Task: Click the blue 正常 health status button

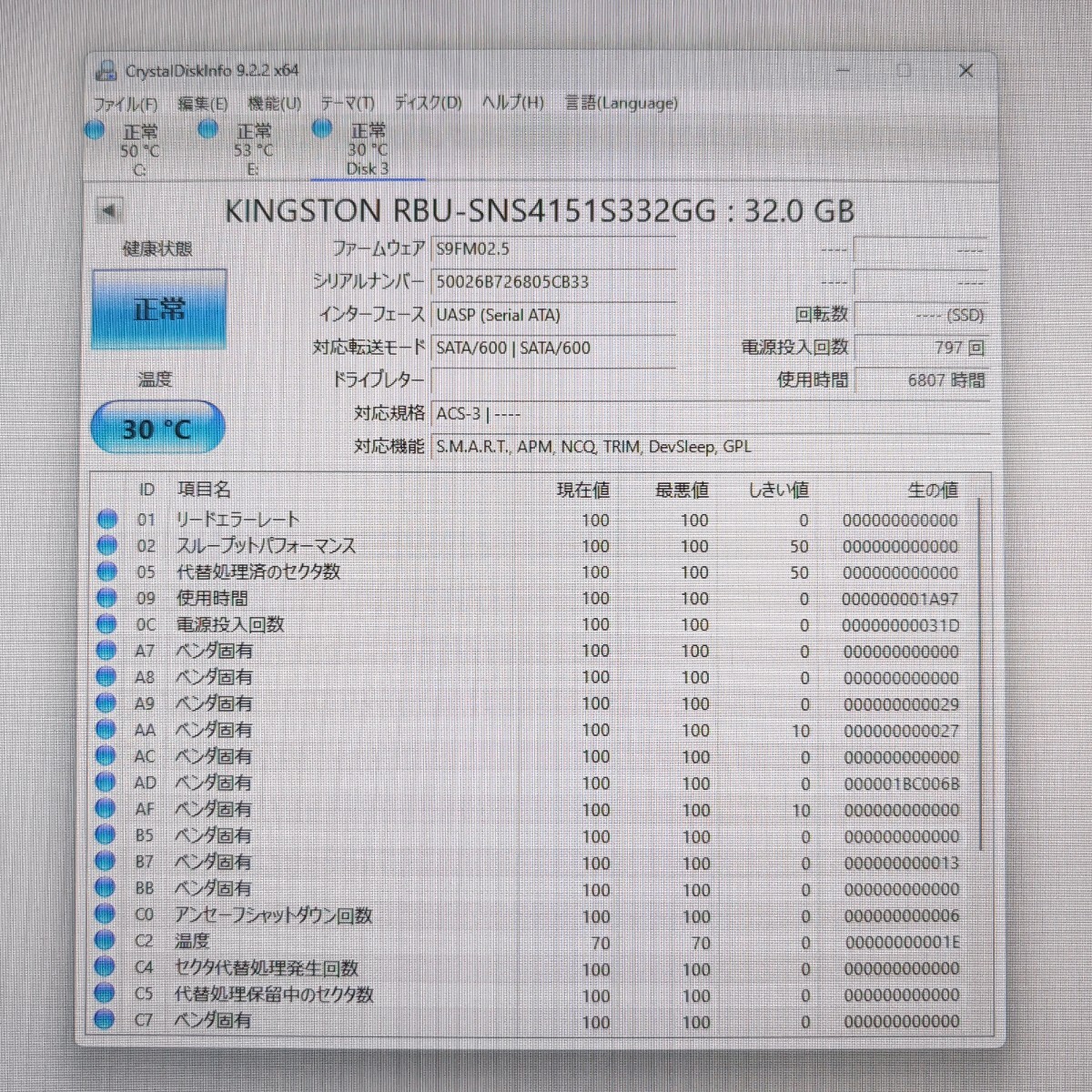Action: (x=158, y=309)
